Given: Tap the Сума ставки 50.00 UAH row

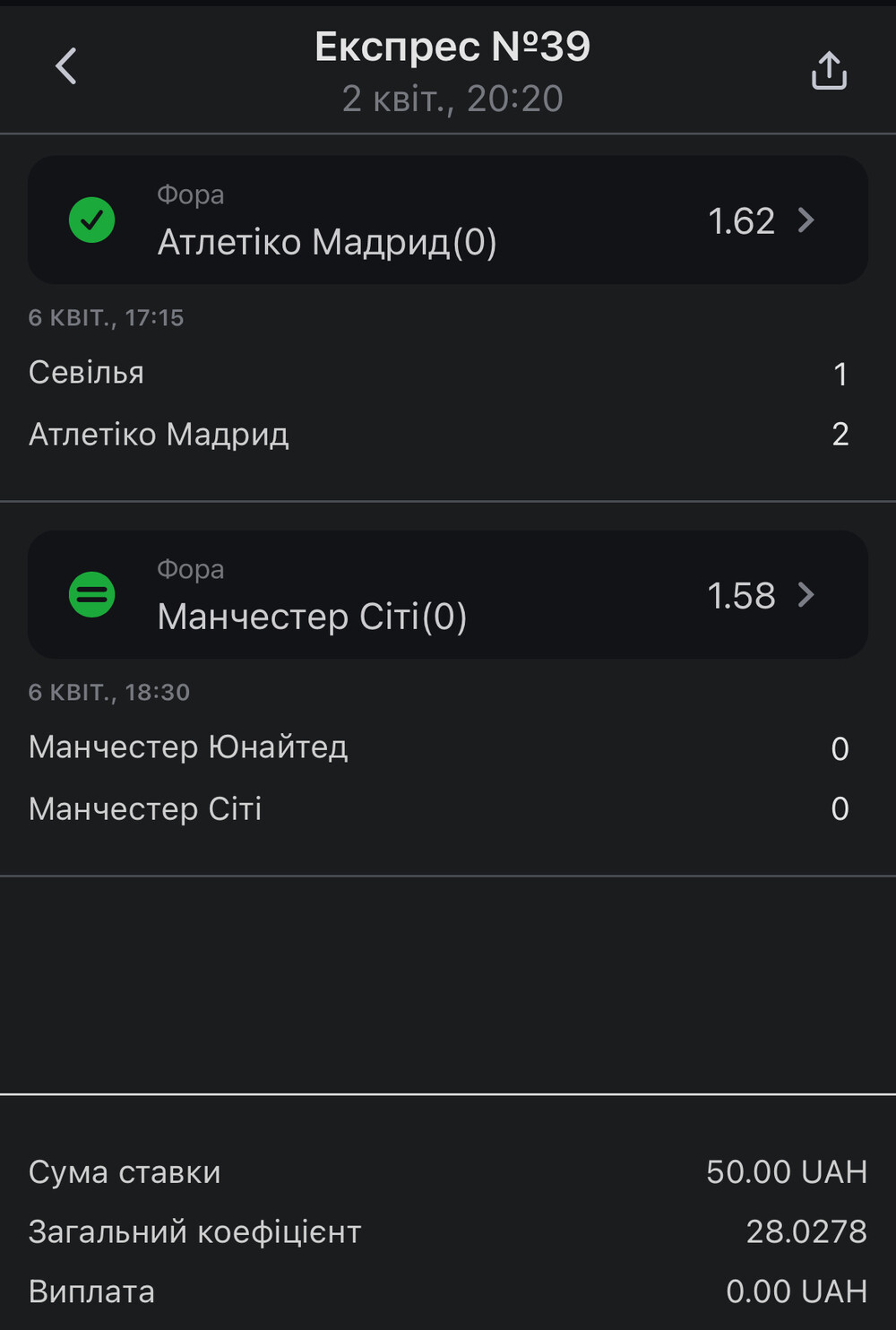Looking at the screenshot, I should (x=448, y=1172).
